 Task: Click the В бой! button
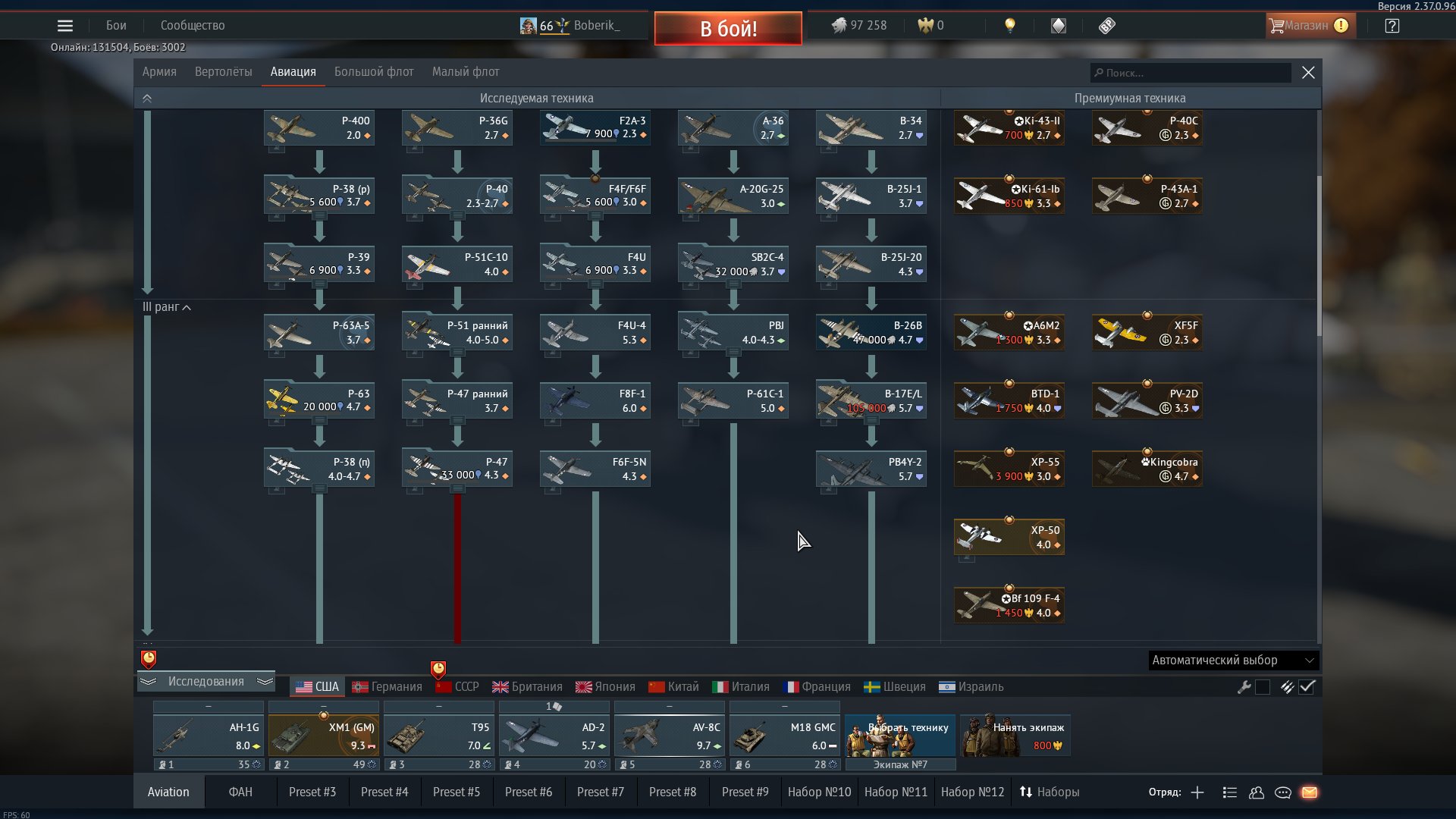click(x=728, y=29)
